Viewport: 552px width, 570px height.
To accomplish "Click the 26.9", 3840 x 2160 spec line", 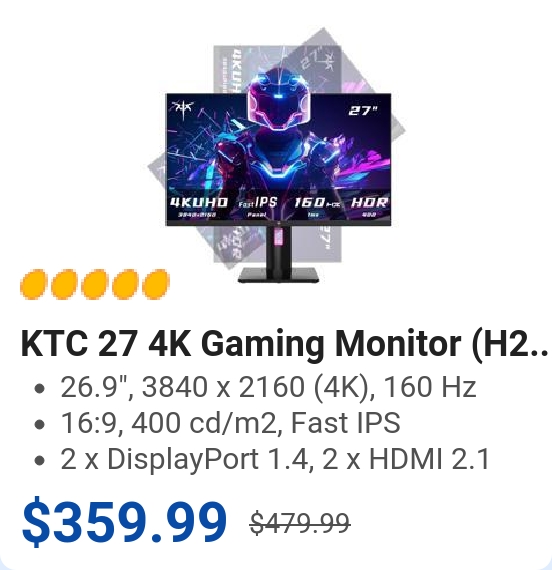I will click(x=268, y=387).
